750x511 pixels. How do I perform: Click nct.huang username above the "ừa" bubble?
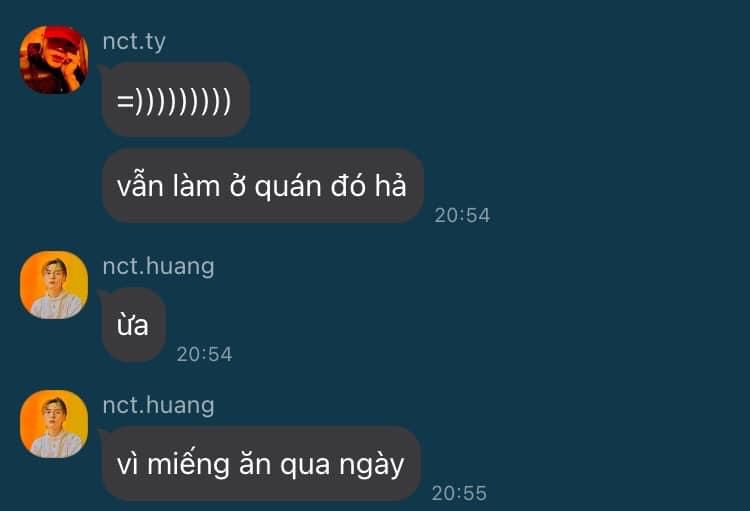(x=158, y=267)
